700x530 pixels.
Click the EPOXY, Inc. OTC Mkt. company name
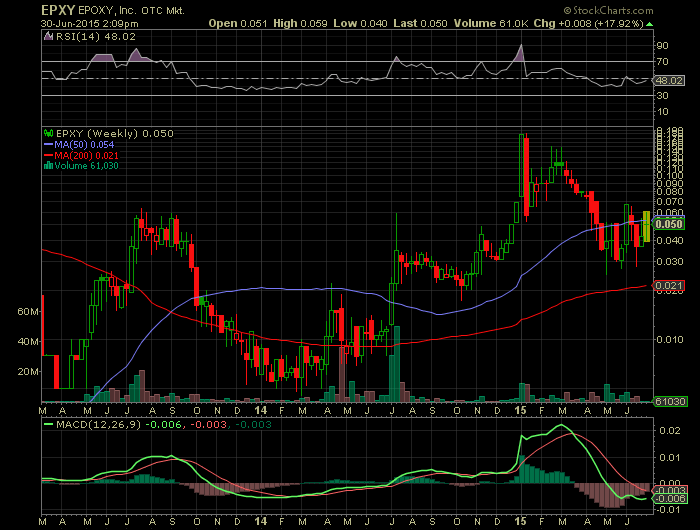[131, 10]
